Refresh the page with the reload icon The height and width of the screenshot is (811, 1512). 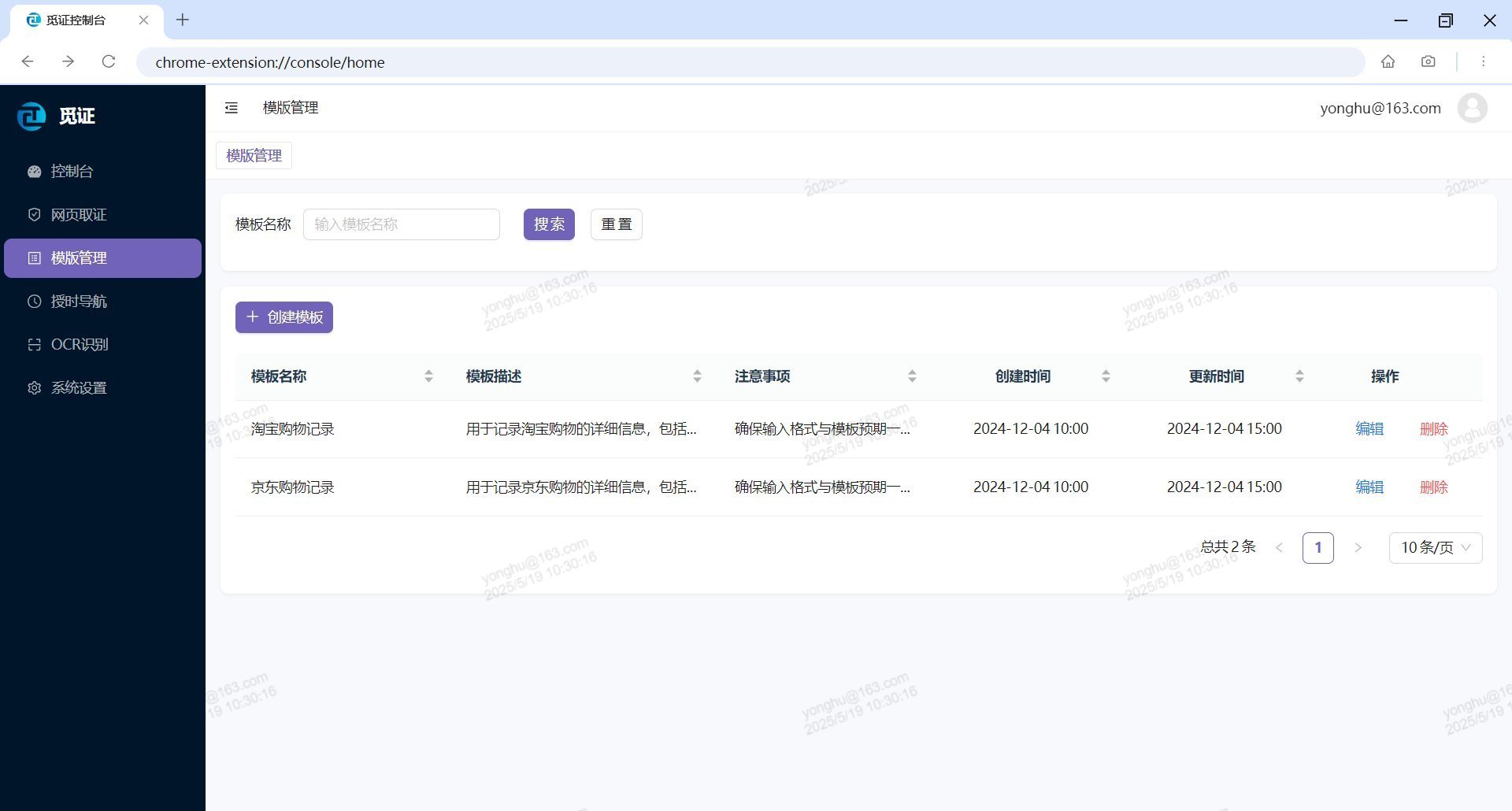coord(108,61)
